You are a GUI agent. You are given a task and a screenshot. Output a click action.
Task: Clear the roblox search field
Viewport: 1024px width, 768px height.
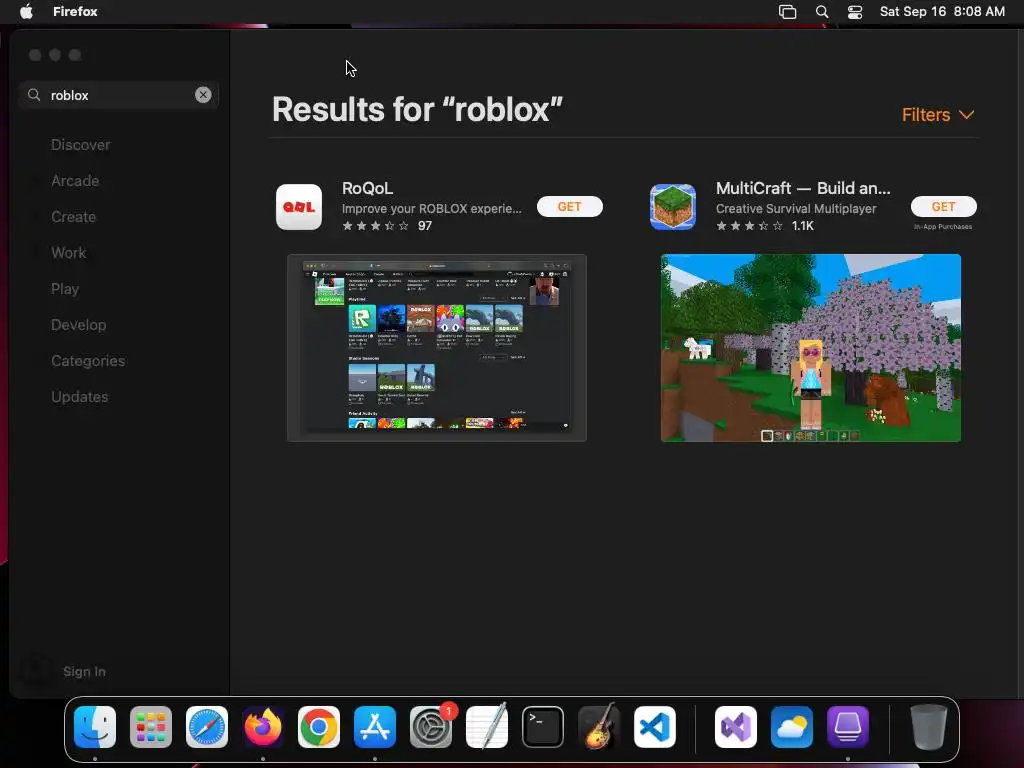coord(203,95)
